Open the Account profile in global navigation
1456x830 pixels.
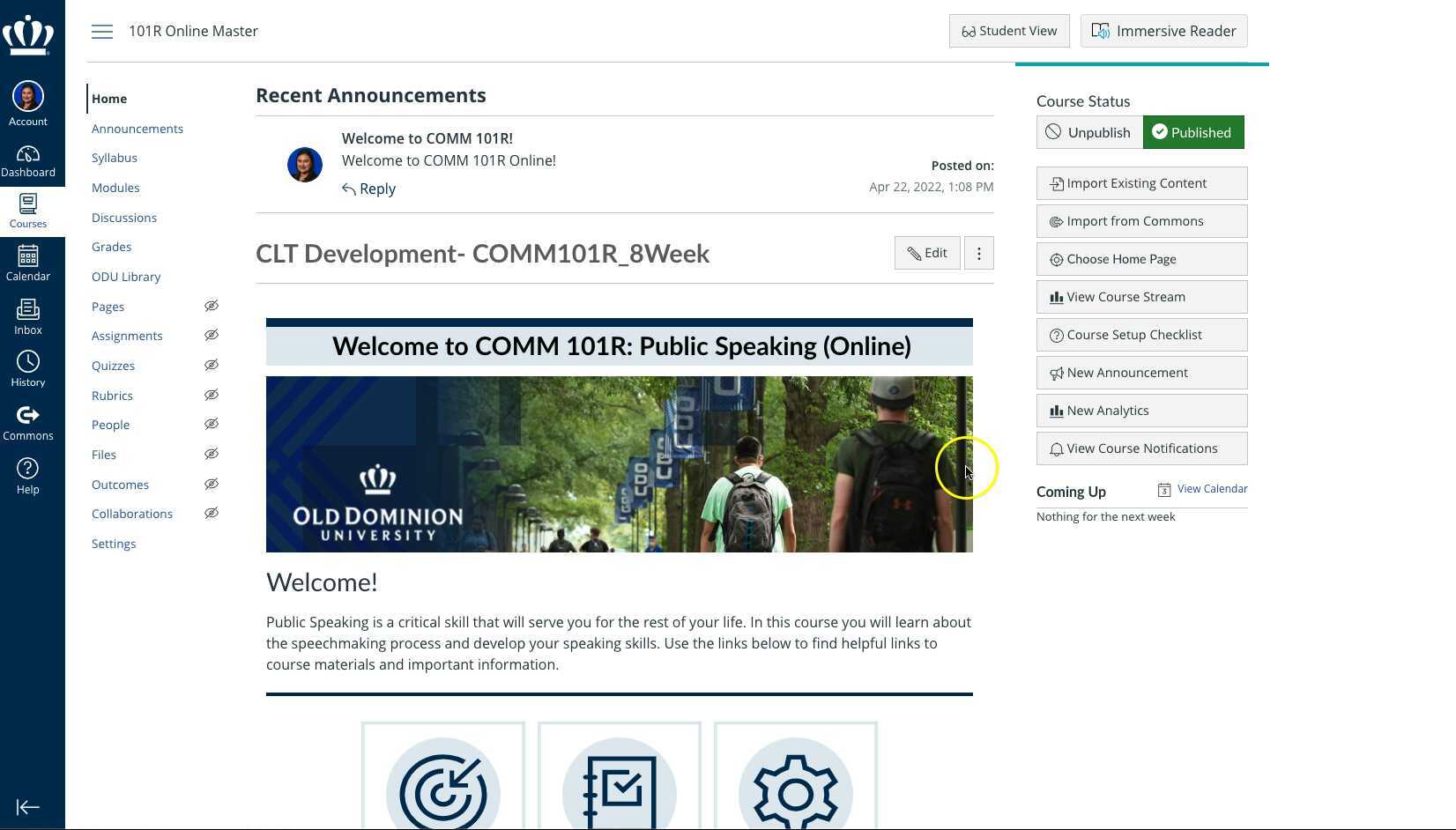click(28, 104)
